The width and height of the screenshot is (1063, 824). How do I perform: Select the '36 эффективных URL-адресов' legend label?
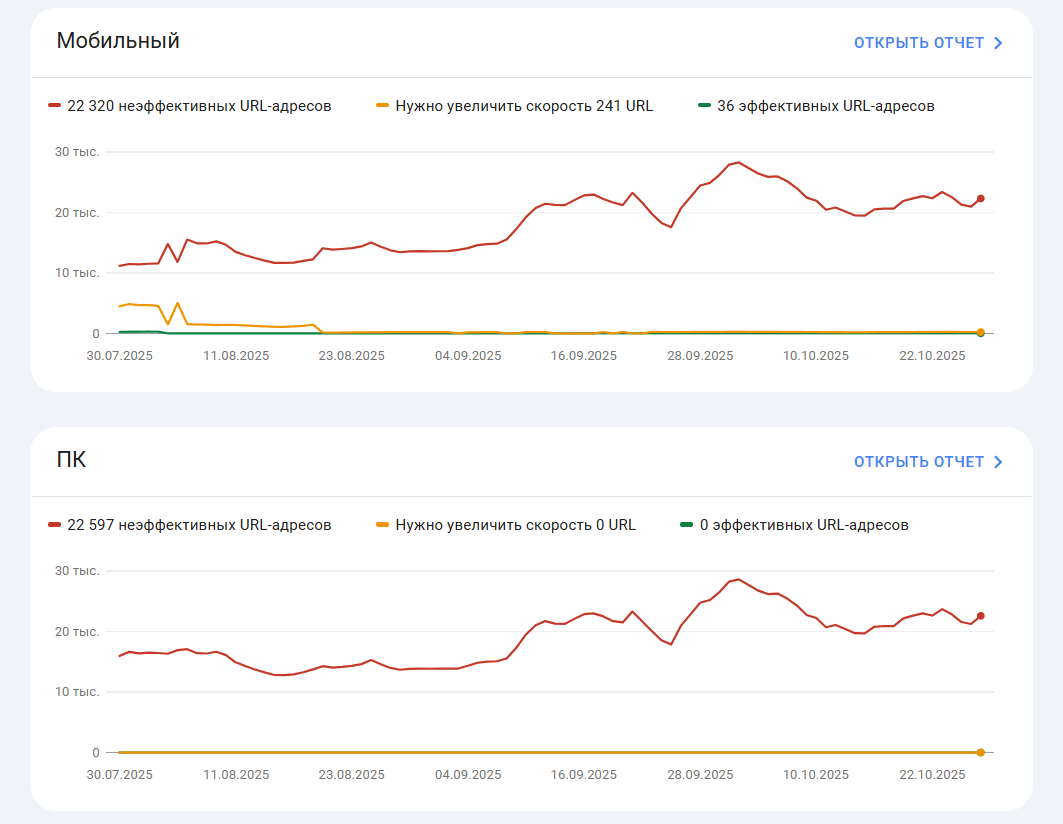tap(826, 105)
